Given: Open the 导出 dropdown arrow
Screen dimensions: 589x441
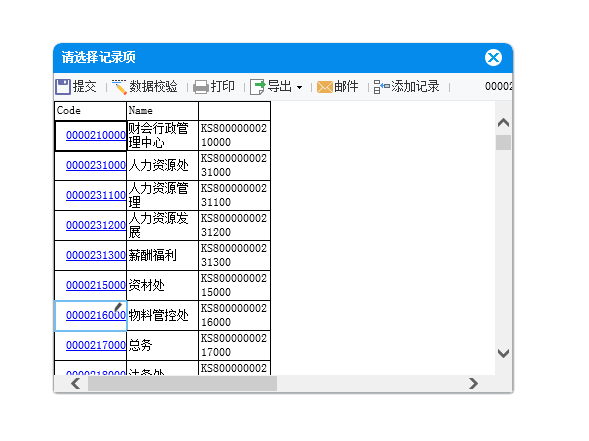Looking at the screenshot, I should pyautogui.click(x=299, y=88).
